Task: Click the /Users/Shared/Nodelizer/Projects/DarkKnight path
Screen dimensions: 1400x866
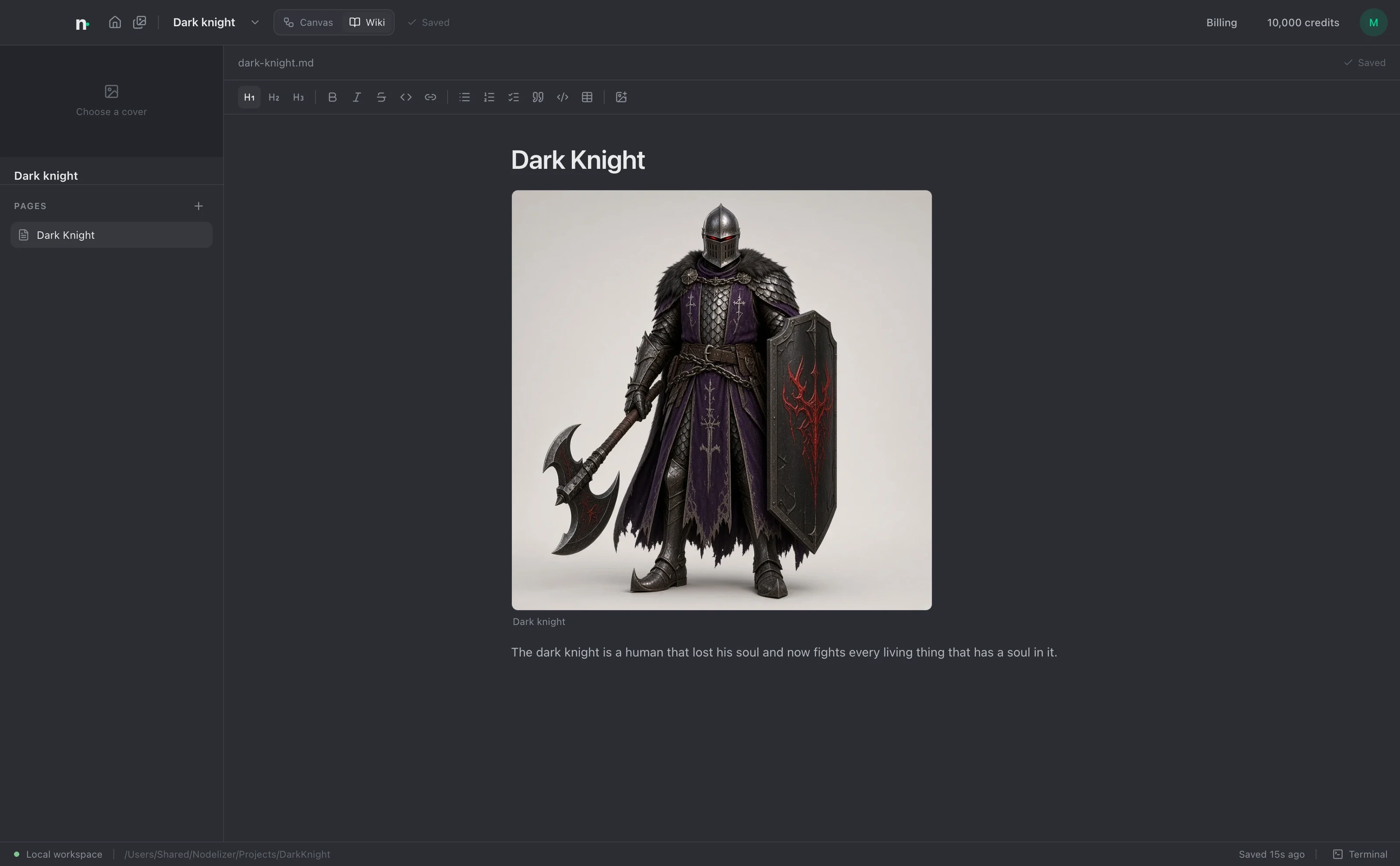Action: [x=227, y=855]
